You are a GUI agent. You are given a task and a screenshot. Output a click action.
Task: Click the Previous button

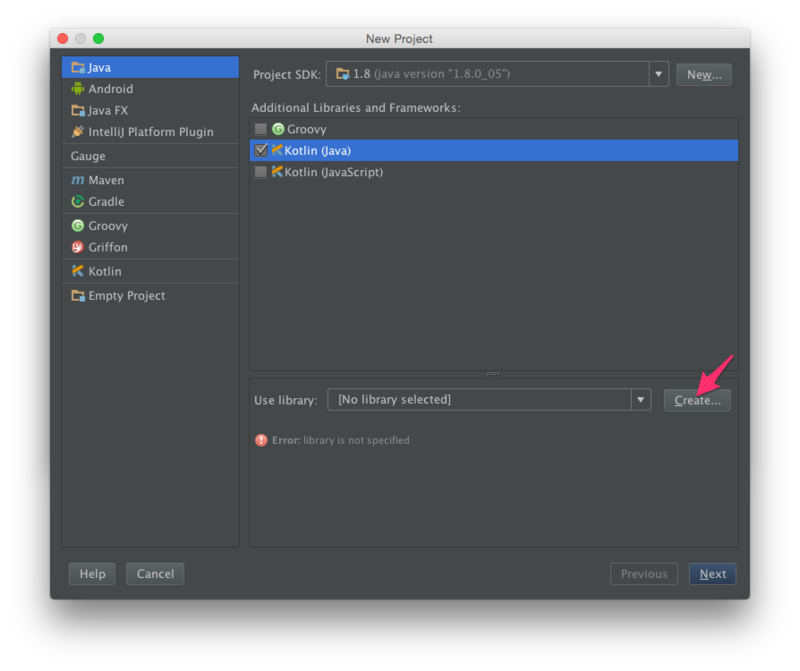tap(644, 574)
